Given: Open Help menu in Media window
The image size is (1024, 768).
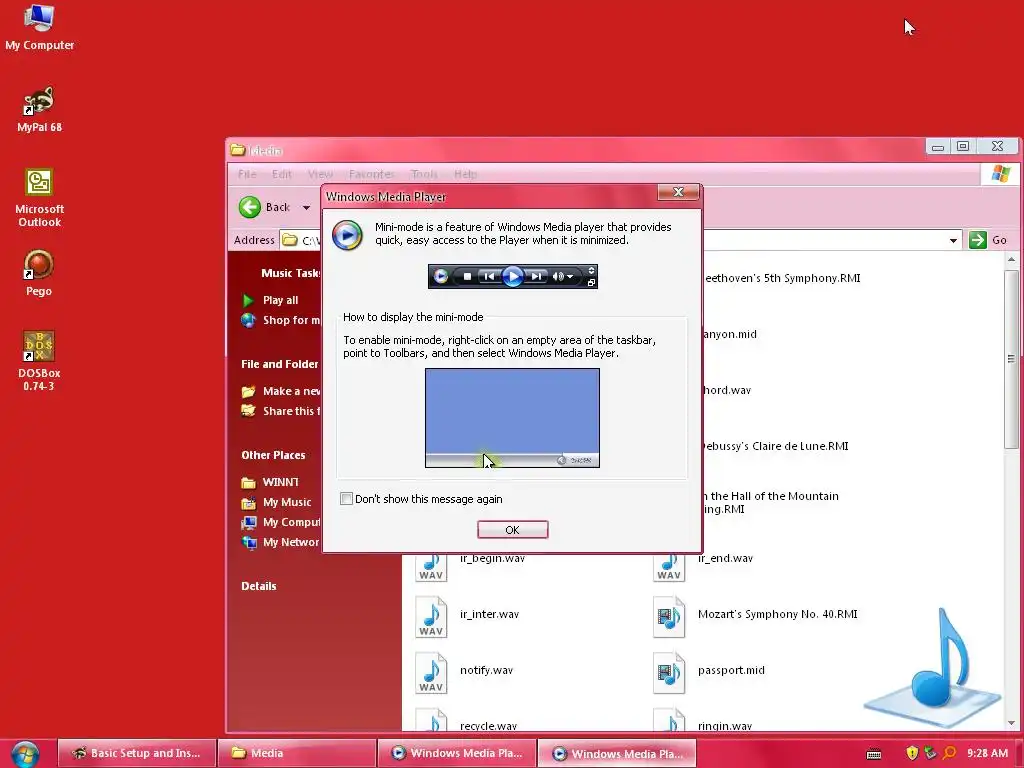Looking at the screenshot, I should (x=466, y=174).
